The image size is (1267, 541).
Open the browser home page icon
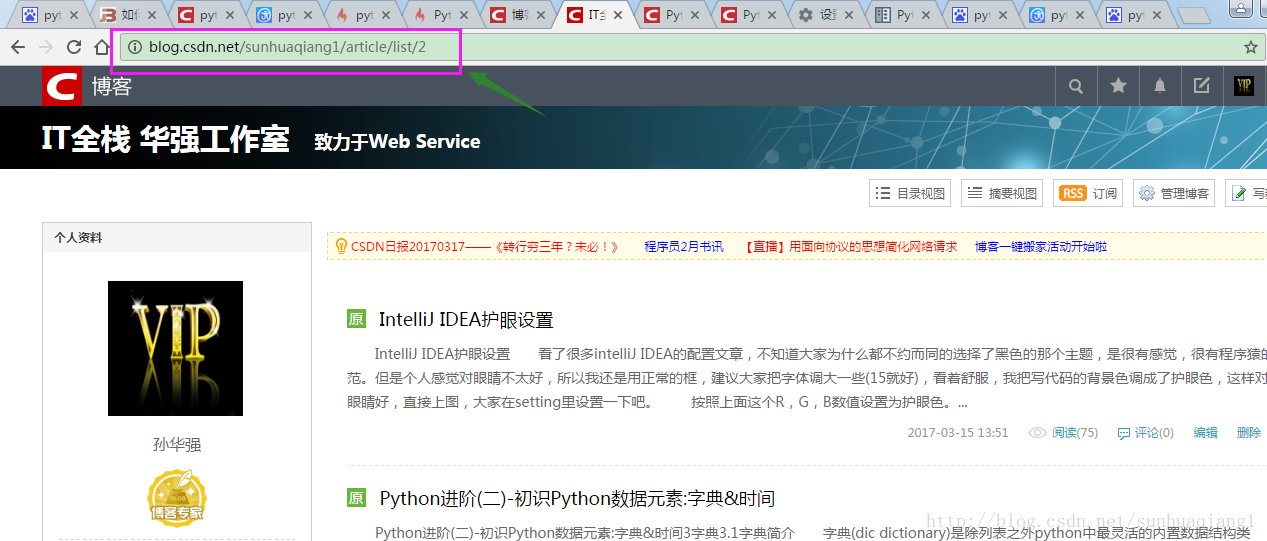coord(101,47)
